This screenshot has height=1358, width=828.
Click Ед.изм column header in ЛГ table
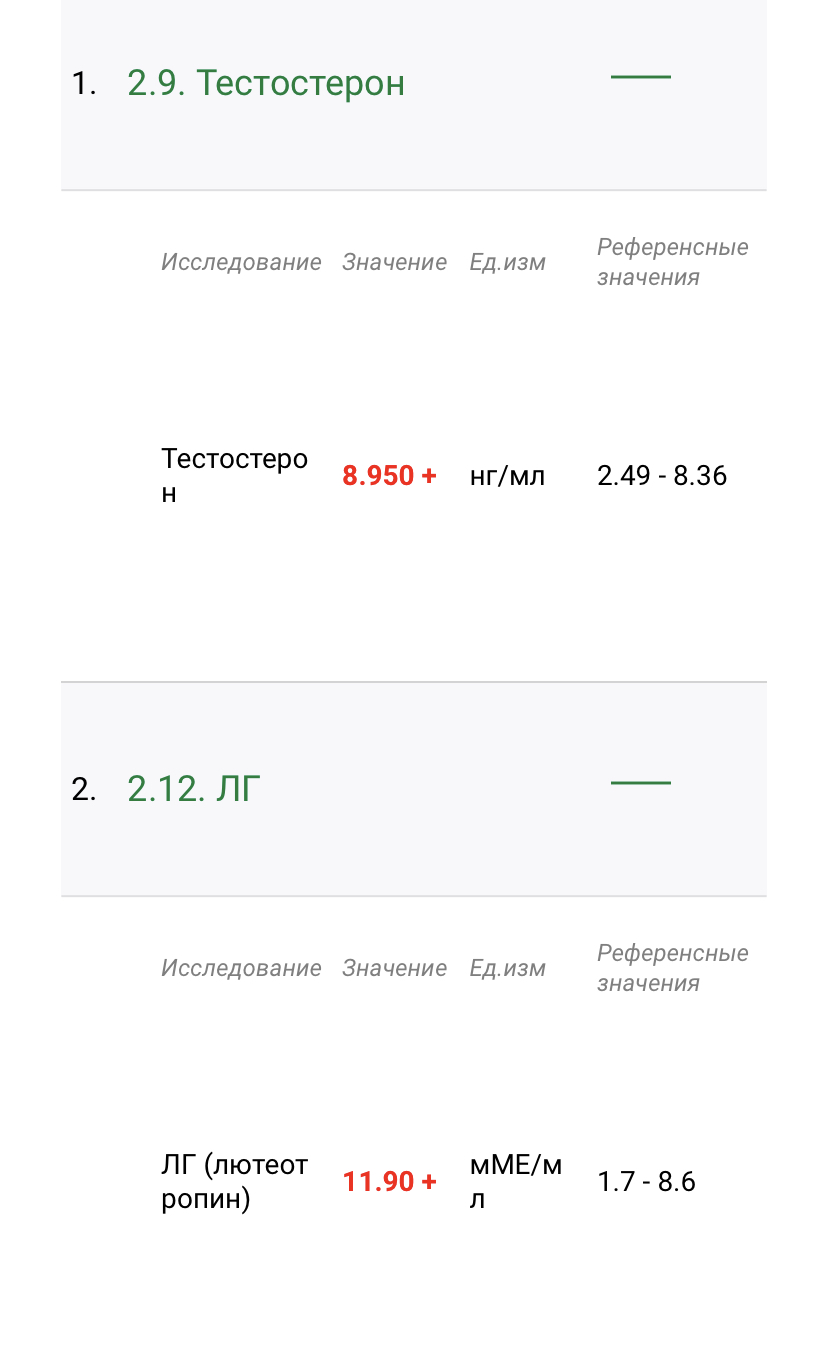(x=508, y=968)
